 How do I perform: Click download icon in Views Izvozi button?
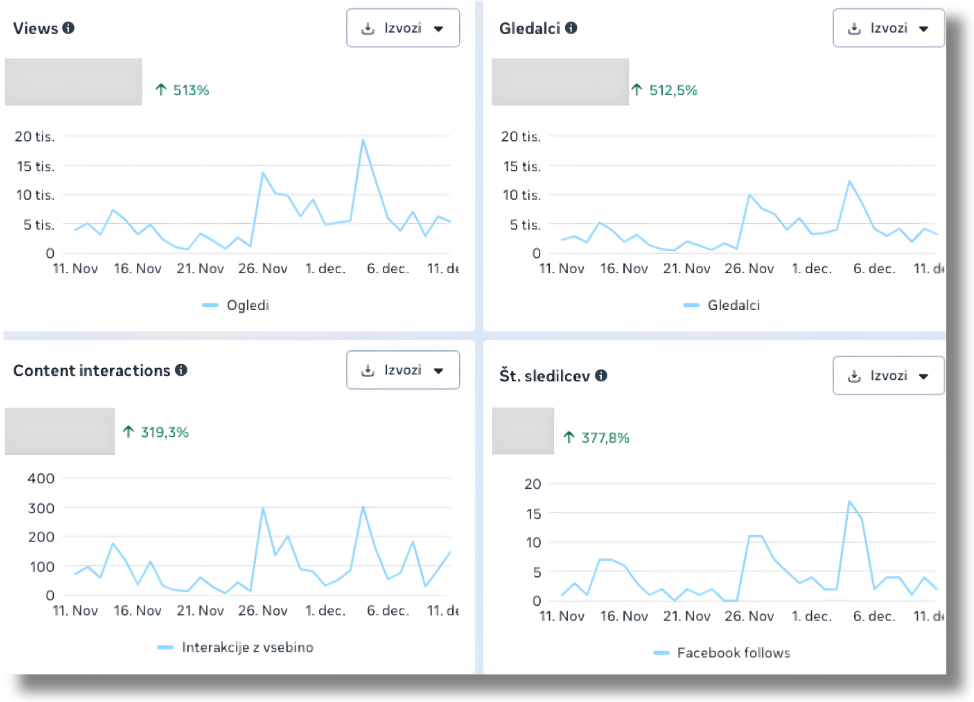pos(368,29)
